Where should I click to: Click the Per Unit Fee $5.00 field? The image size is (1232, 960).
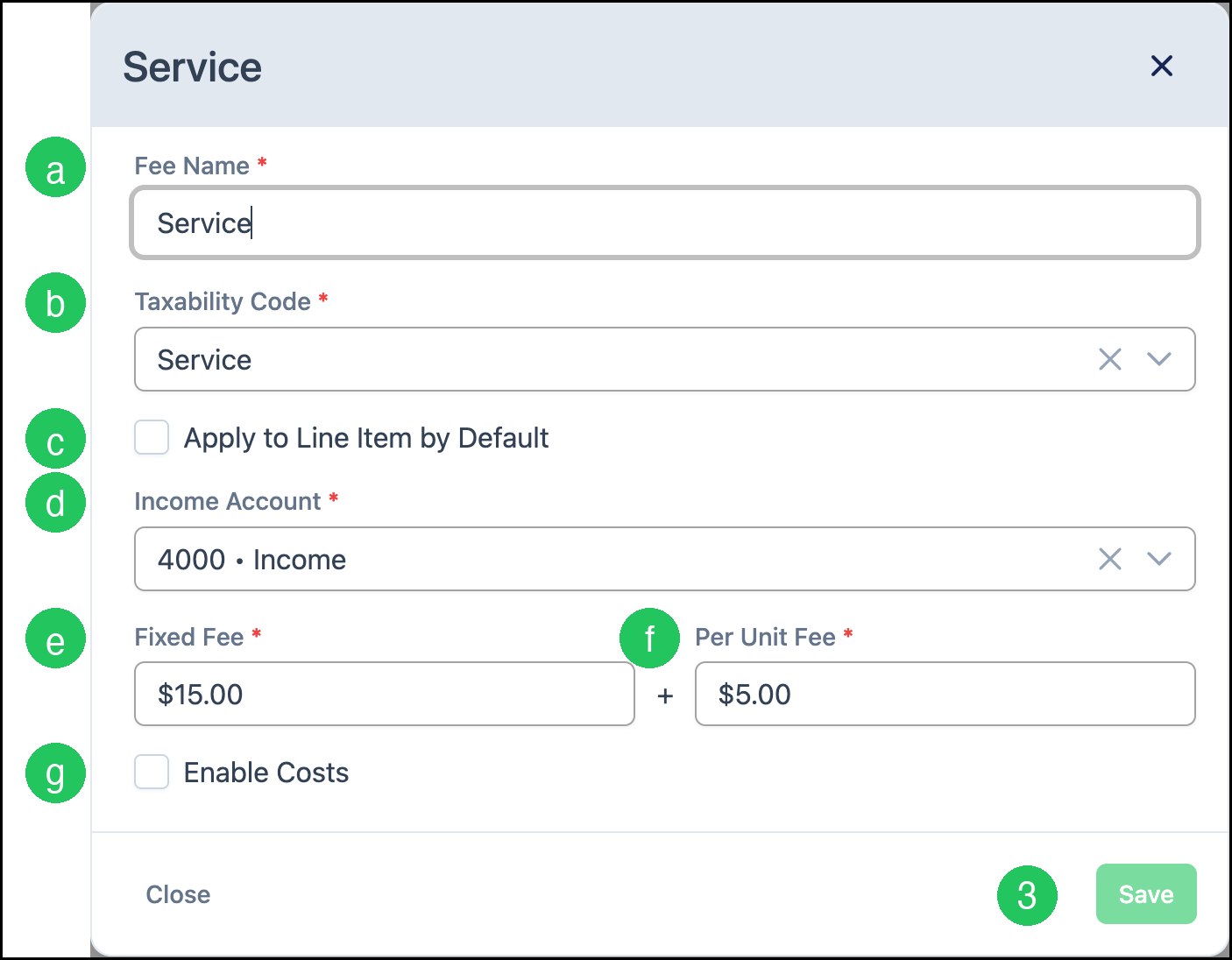click(945, 694)
